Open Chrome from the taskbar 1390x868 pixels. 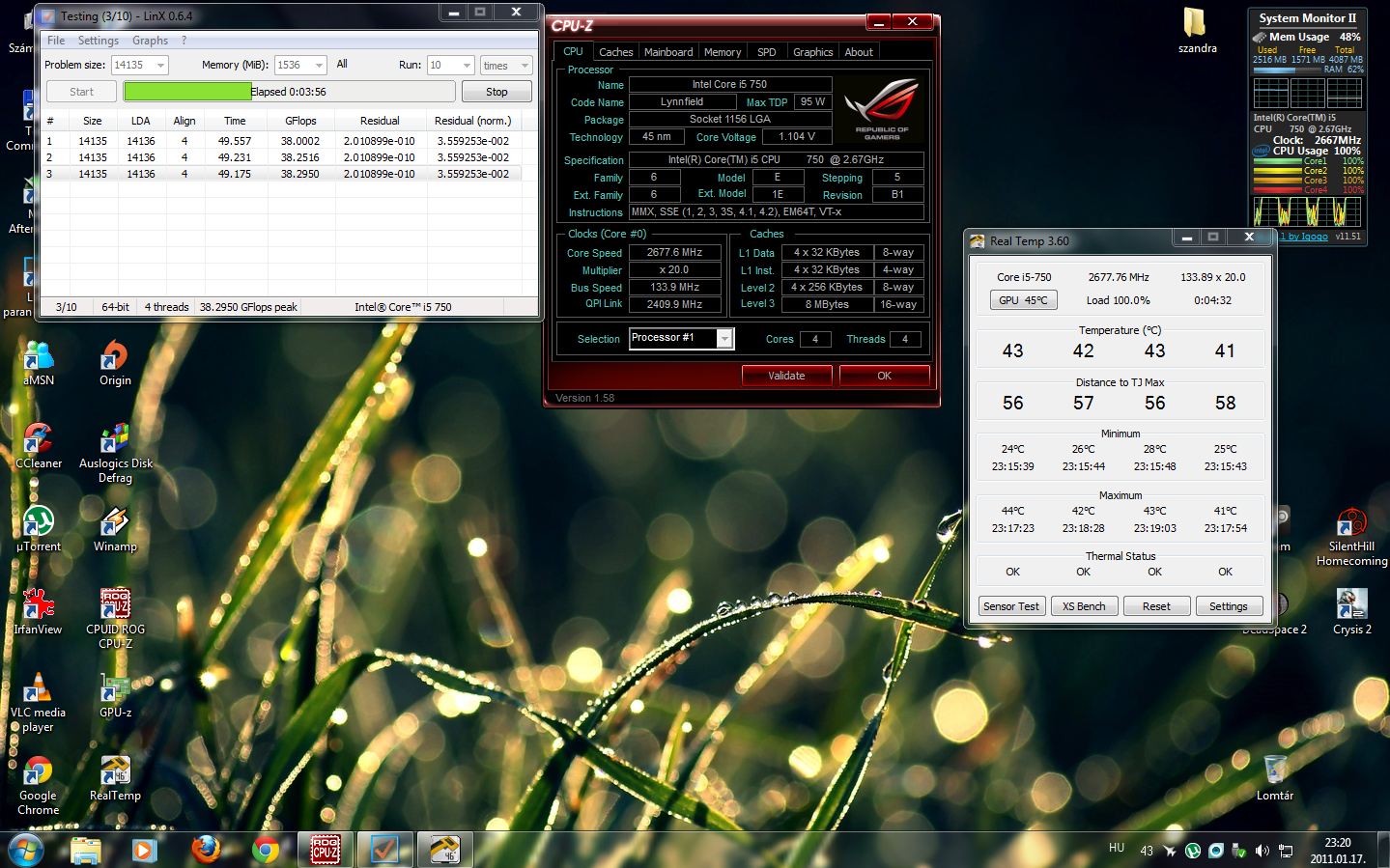(265, 850)
